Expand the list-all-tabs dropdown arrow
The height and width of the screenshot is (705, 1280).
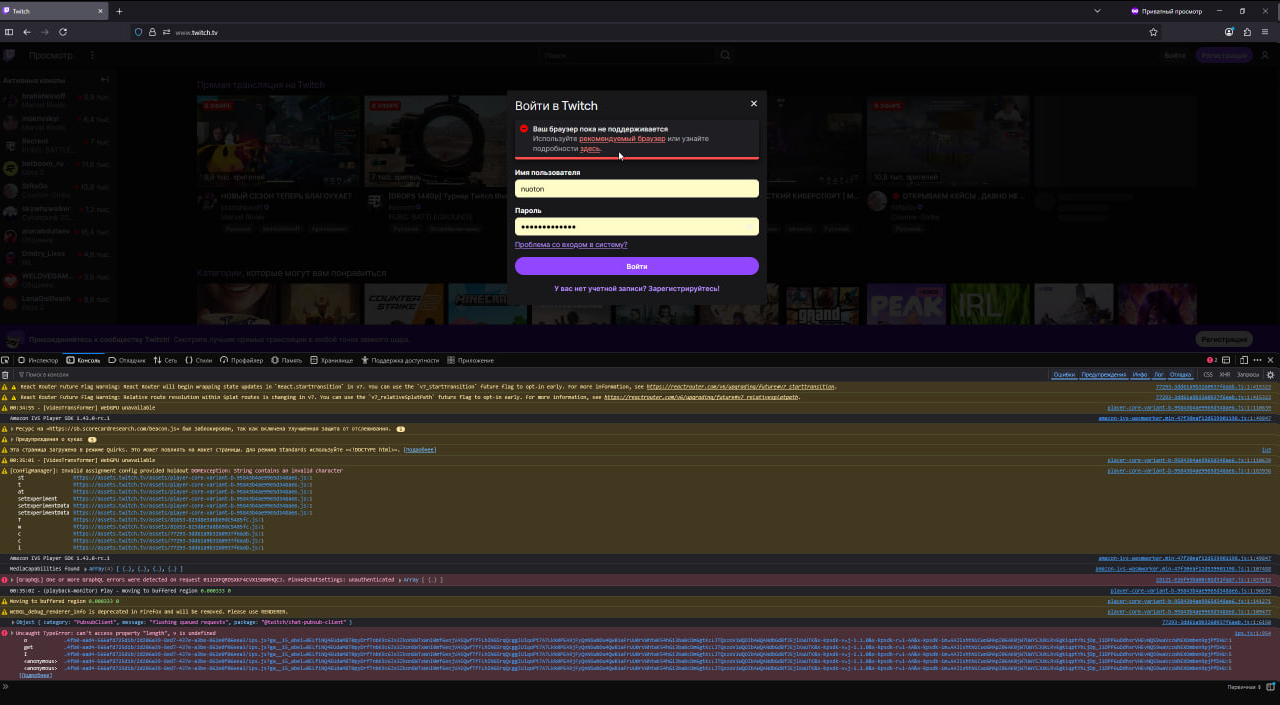point(1098,11)
